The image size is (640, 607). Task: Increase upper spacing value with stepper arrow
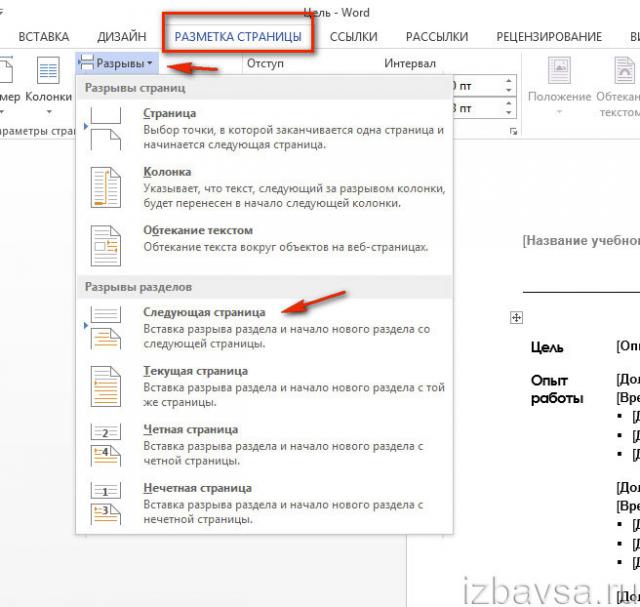[x=509, y=81]
